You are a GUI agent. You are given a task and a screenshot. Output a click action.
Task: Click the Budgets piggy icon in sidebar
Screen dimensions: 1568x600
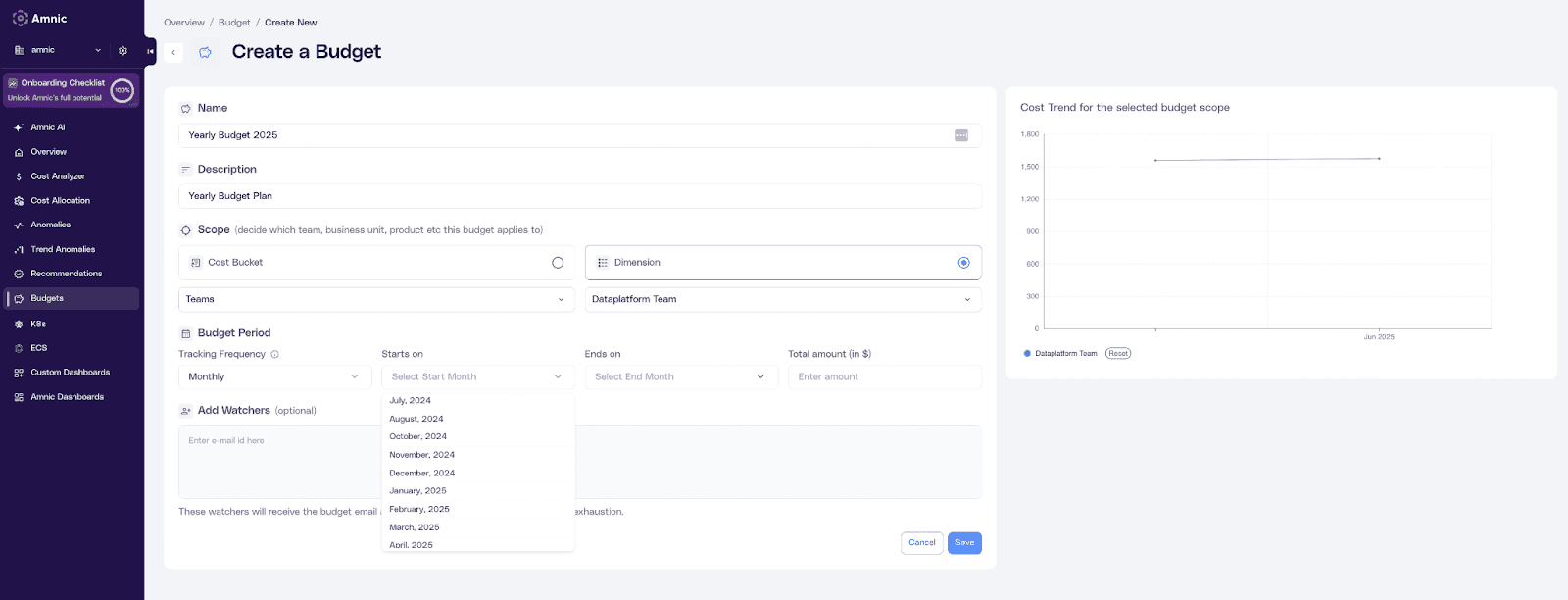pyautogui.click(x=19, y=298)
